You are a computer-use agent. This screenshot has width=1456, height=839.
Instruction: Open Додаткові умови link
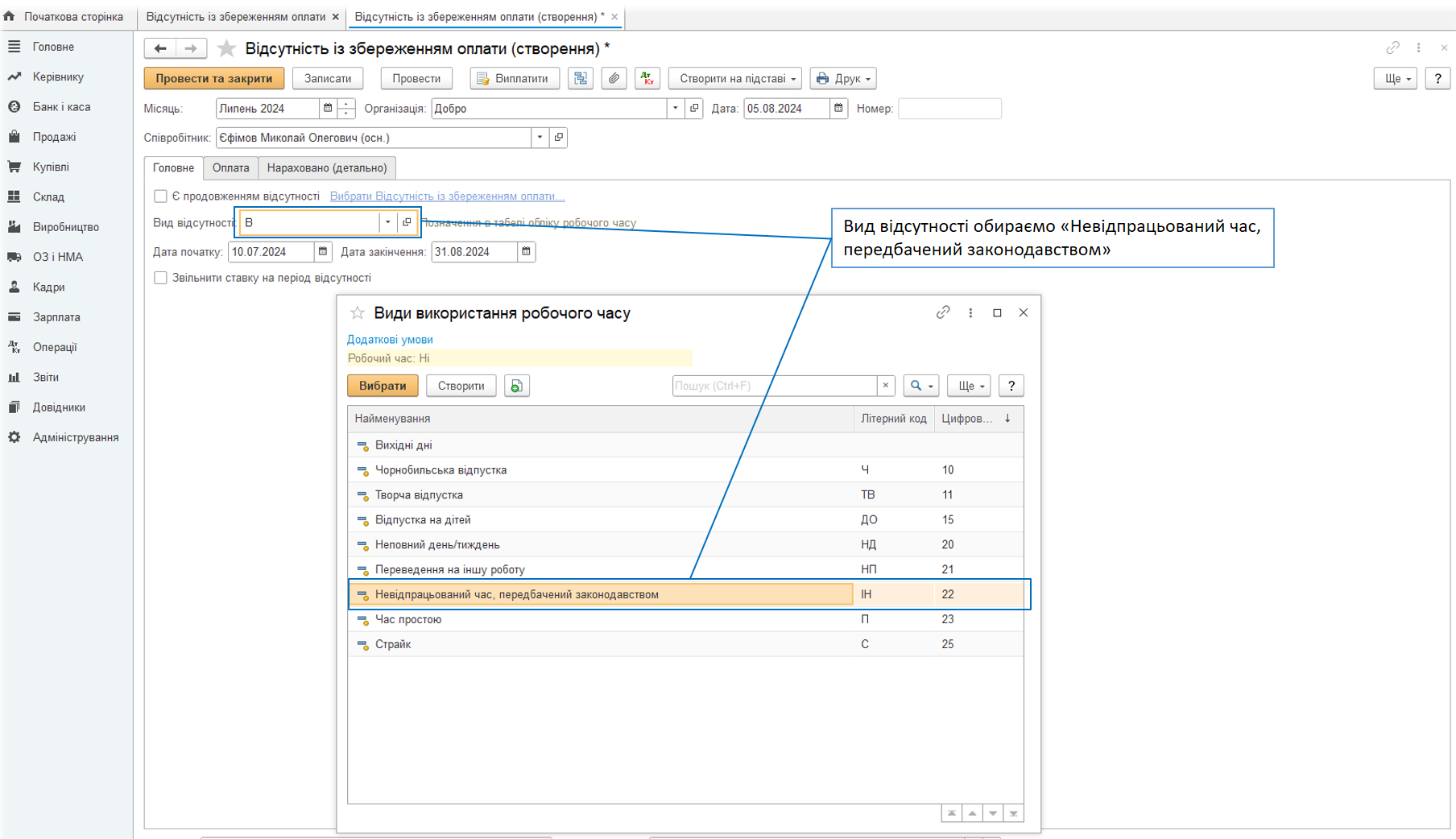(x=390, y=340)
